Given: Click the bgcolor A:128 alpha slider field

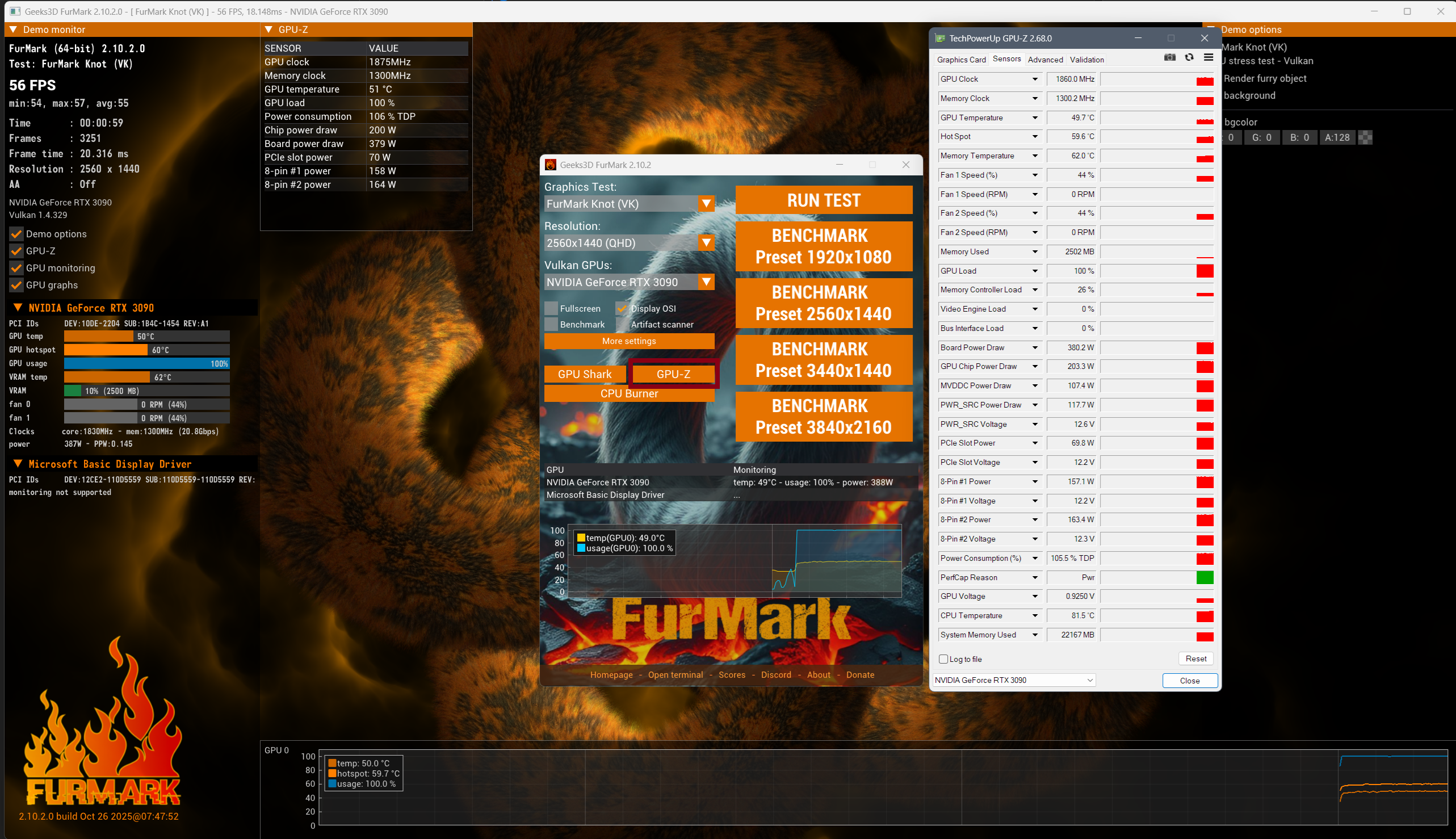Looking at the screenshot, I should (x=1337, y=137).
